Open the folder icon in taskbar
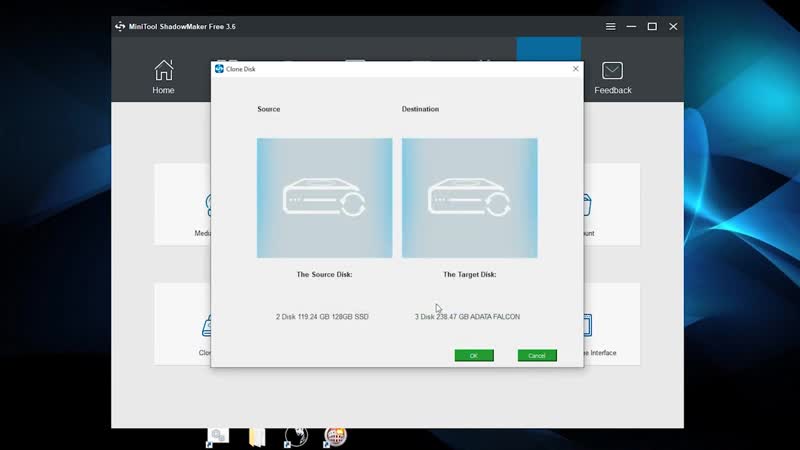This screenshot has width=800, height=450. 257,437
